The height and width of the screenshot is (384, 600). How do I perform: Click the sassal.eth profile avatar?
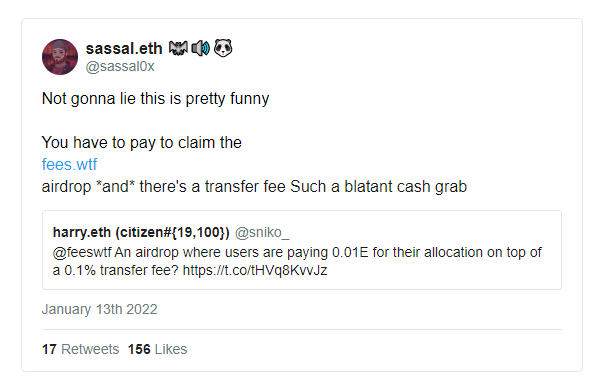(60, 57)
